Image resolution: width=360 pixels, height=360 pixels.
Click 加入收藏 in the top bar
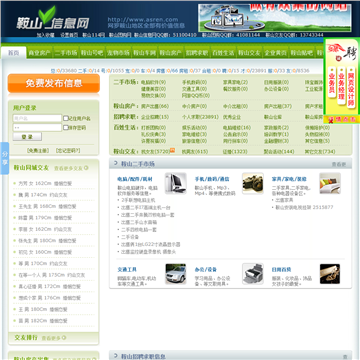tap(45, 35)
